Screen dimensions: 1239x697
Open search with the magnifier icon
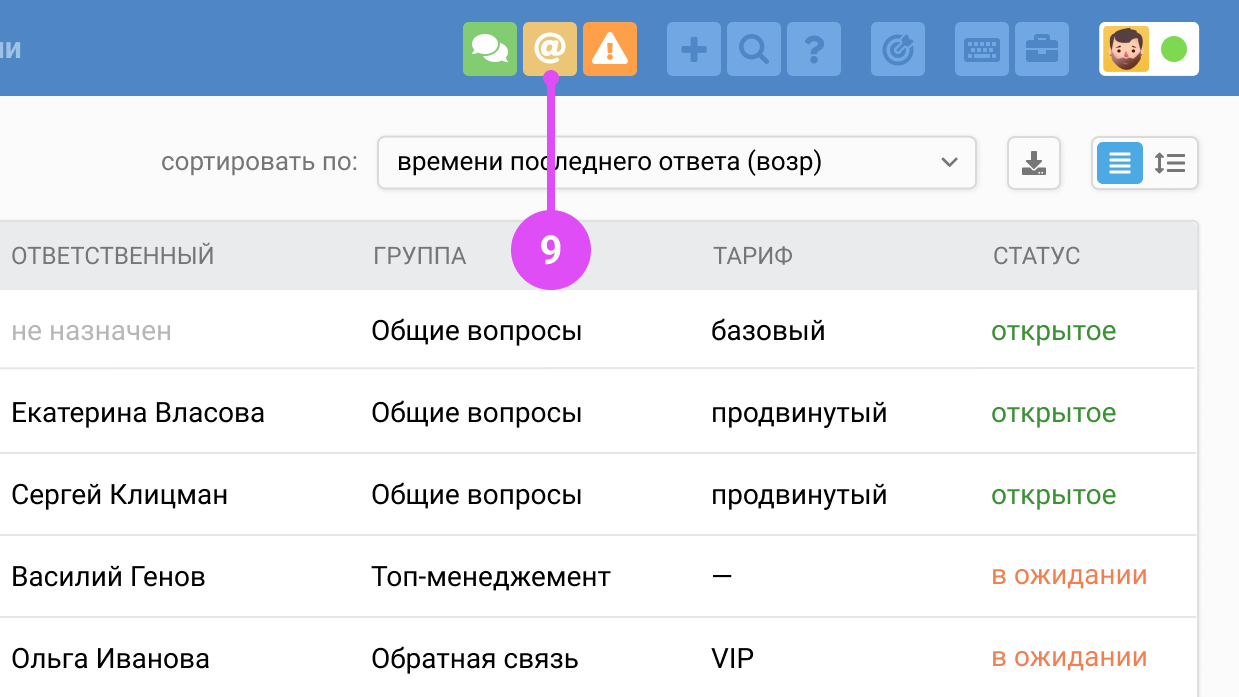coord(754,49)
